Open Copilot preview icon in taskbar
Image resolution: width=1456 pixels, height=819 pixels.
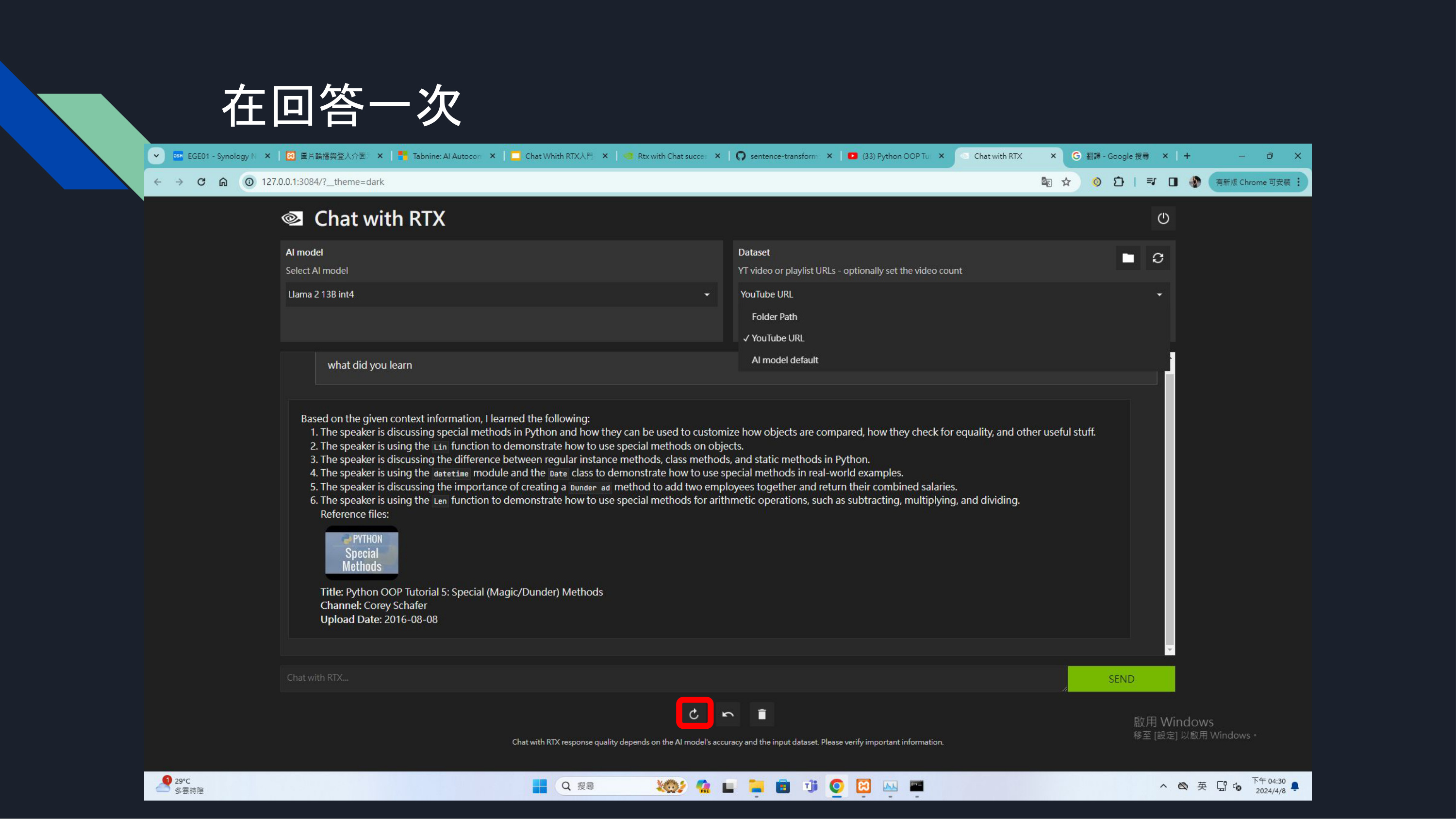pos(703,786)
